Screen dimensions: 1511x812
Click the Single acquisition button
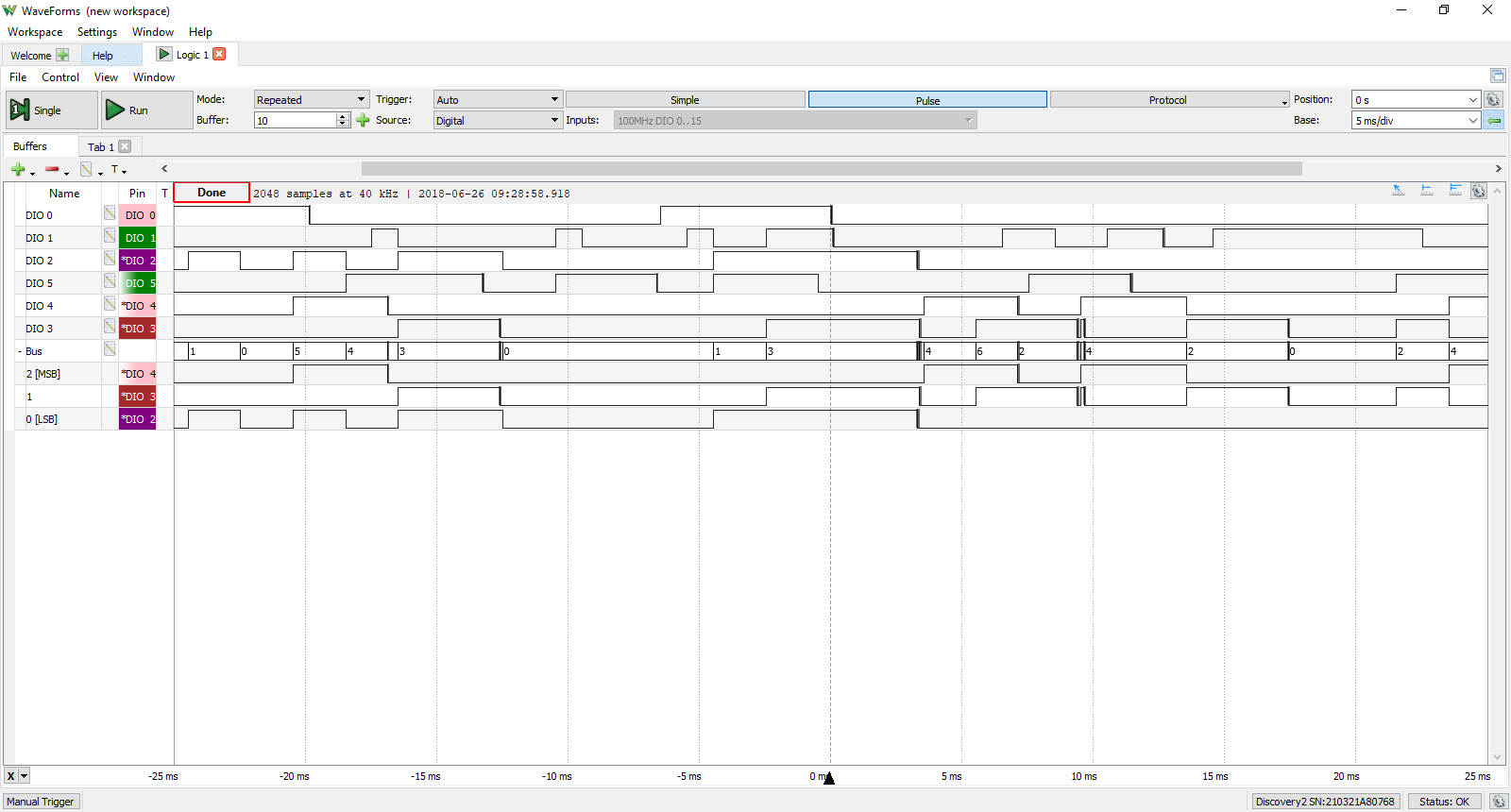coord(51,110)
